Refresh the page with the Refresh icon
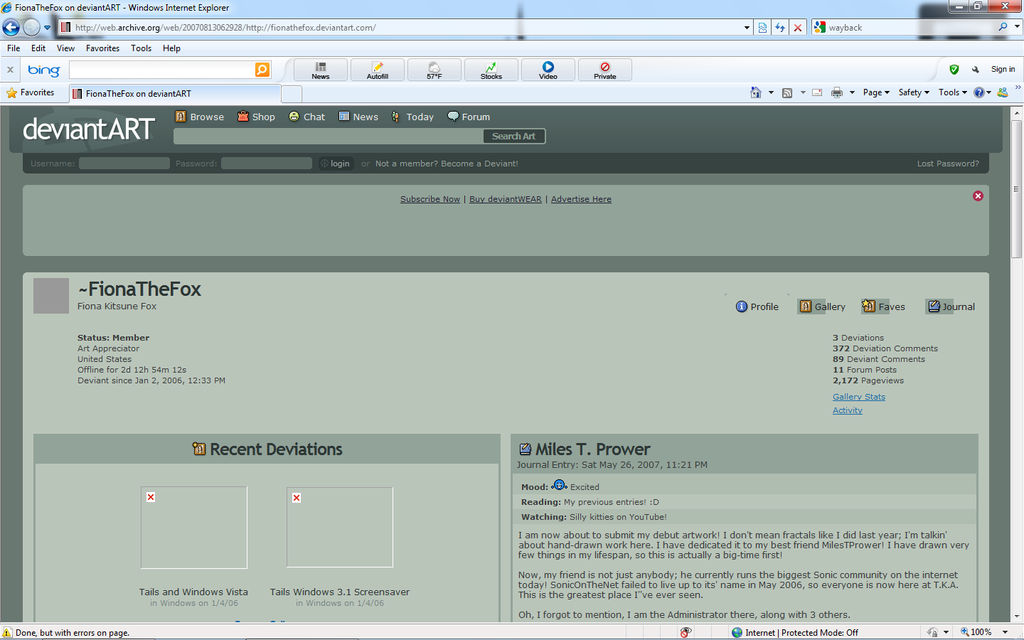Image resolution: width=1024 pixels, height=640 pixels. tap(780, 27)
